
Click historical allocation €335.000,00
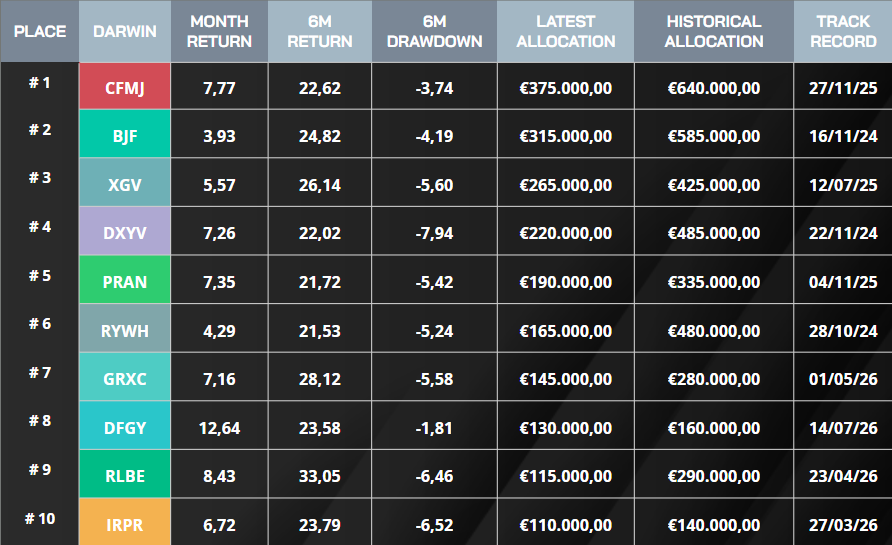click(x=713, y=282)
